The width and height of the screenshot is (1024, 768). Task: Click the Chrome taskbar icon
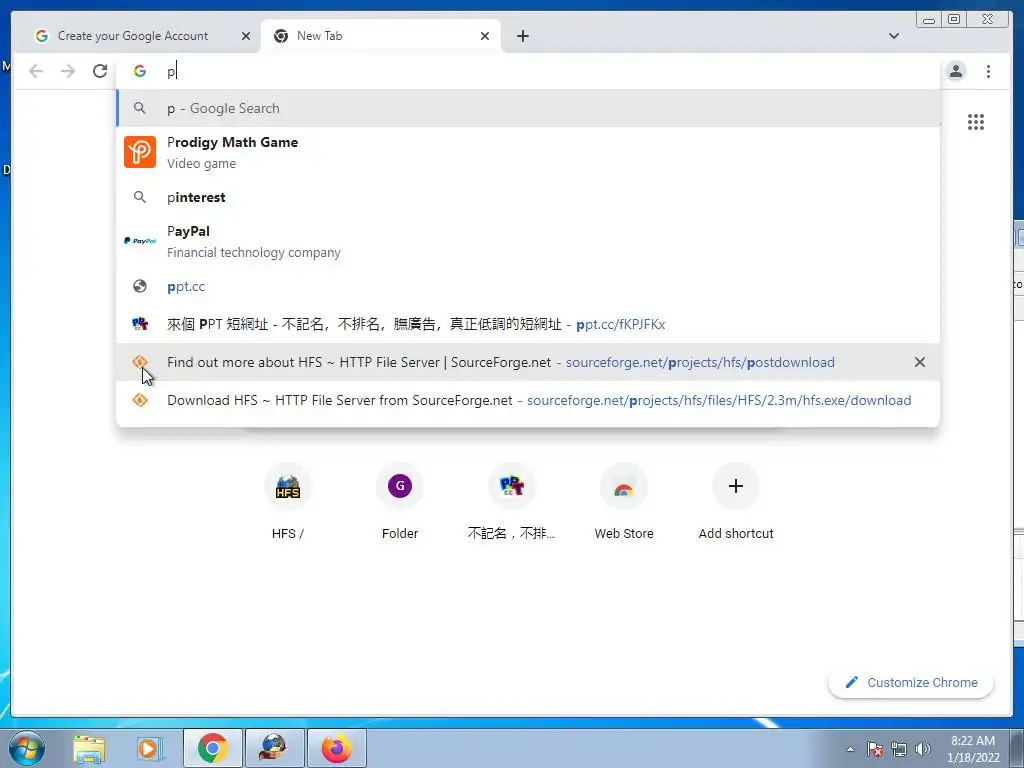coord(212,748)
